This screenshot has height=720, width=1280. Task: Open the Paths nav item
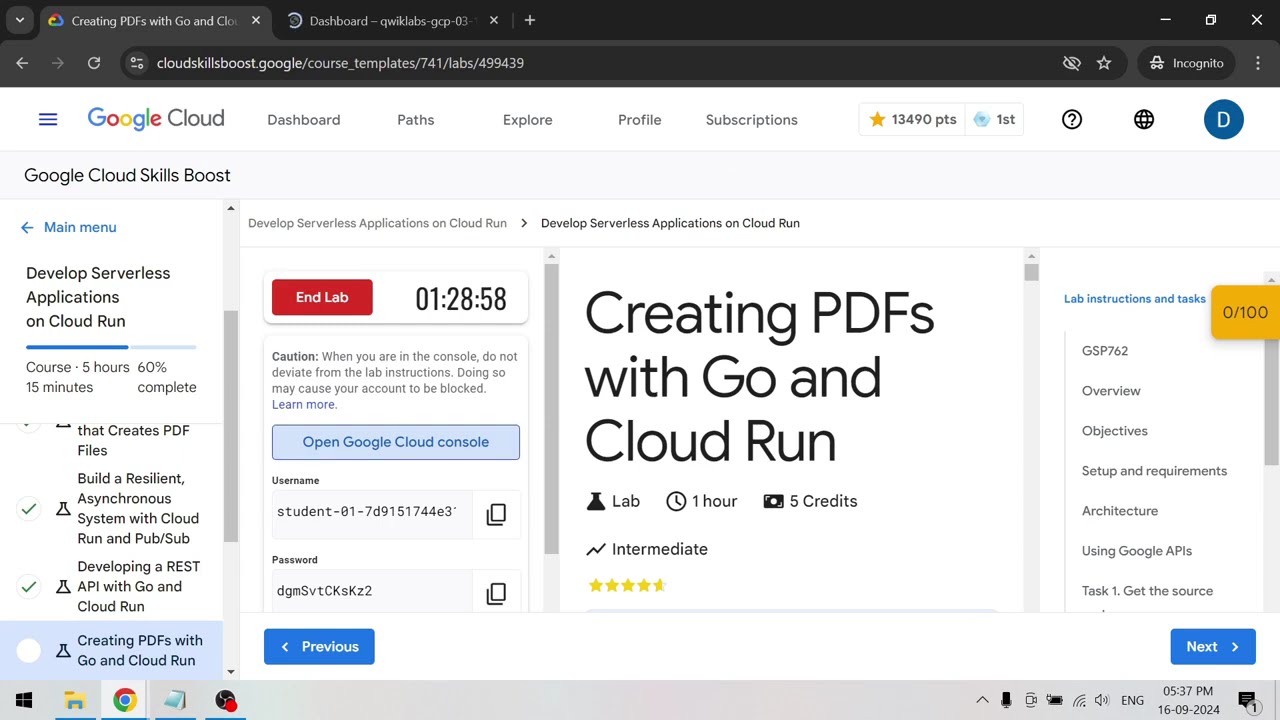[416, 119]
